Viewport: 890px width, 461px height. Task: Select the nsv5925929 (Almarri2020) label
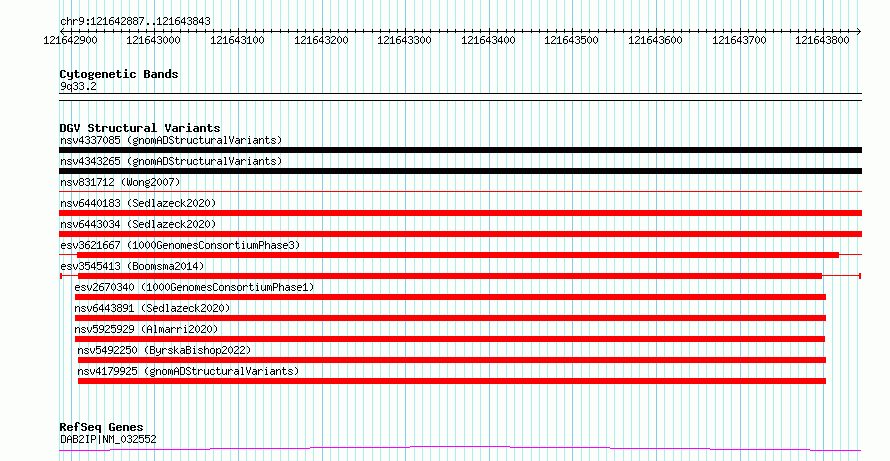point(146,329)
